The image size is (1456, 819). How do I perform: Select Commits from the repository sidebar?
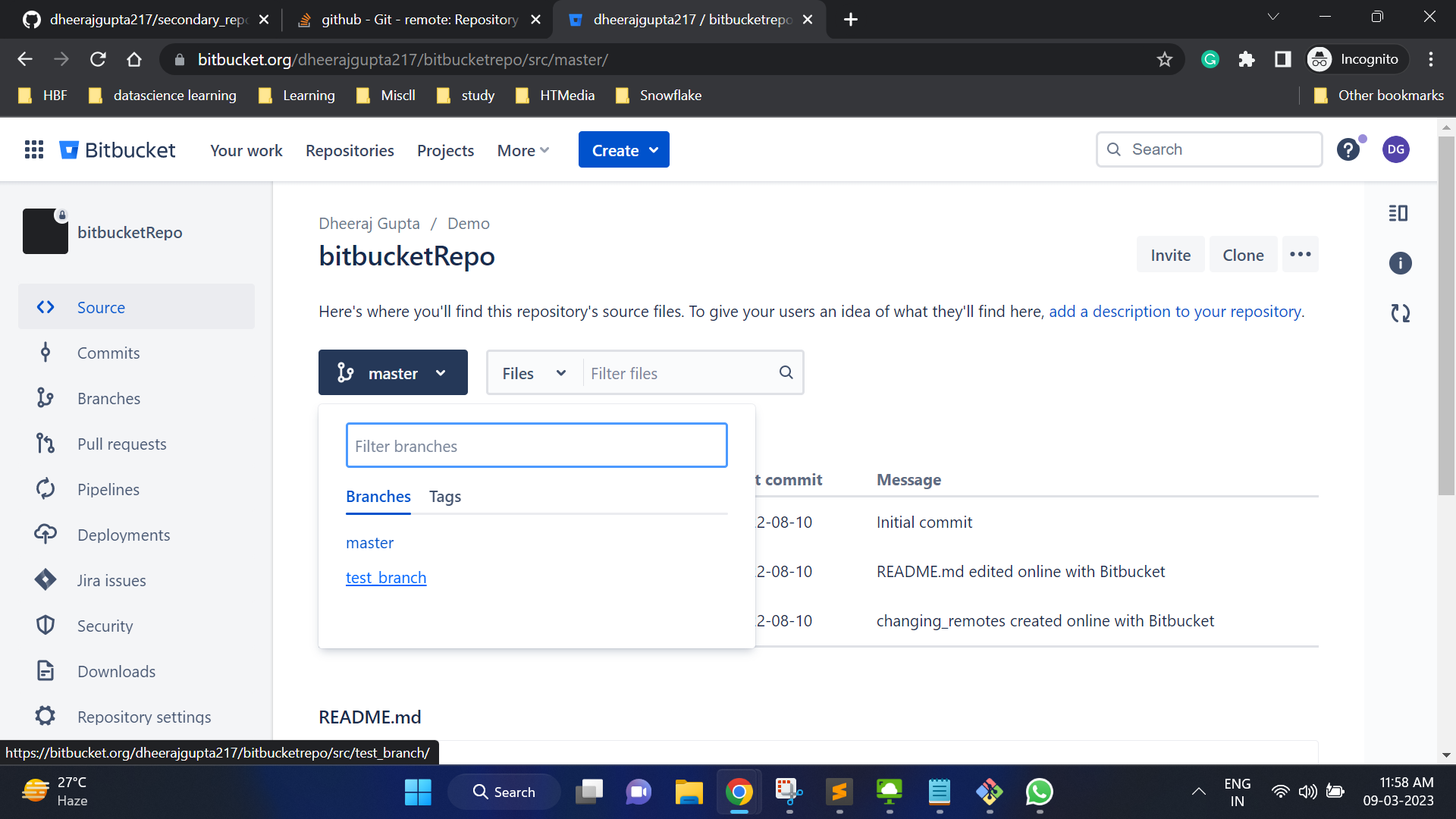[108, 353]
